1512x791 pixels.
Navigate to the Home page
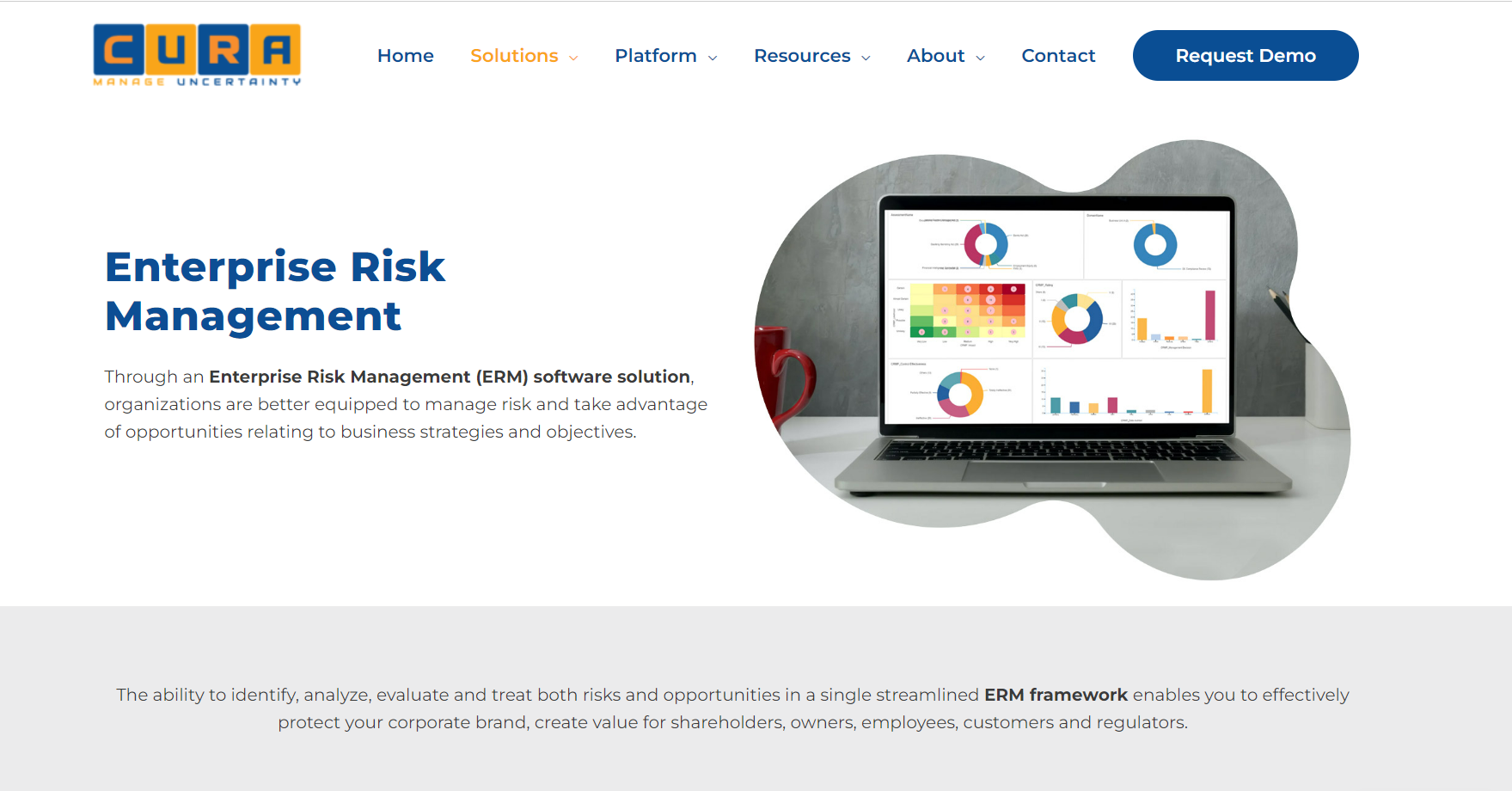(405, 55)
